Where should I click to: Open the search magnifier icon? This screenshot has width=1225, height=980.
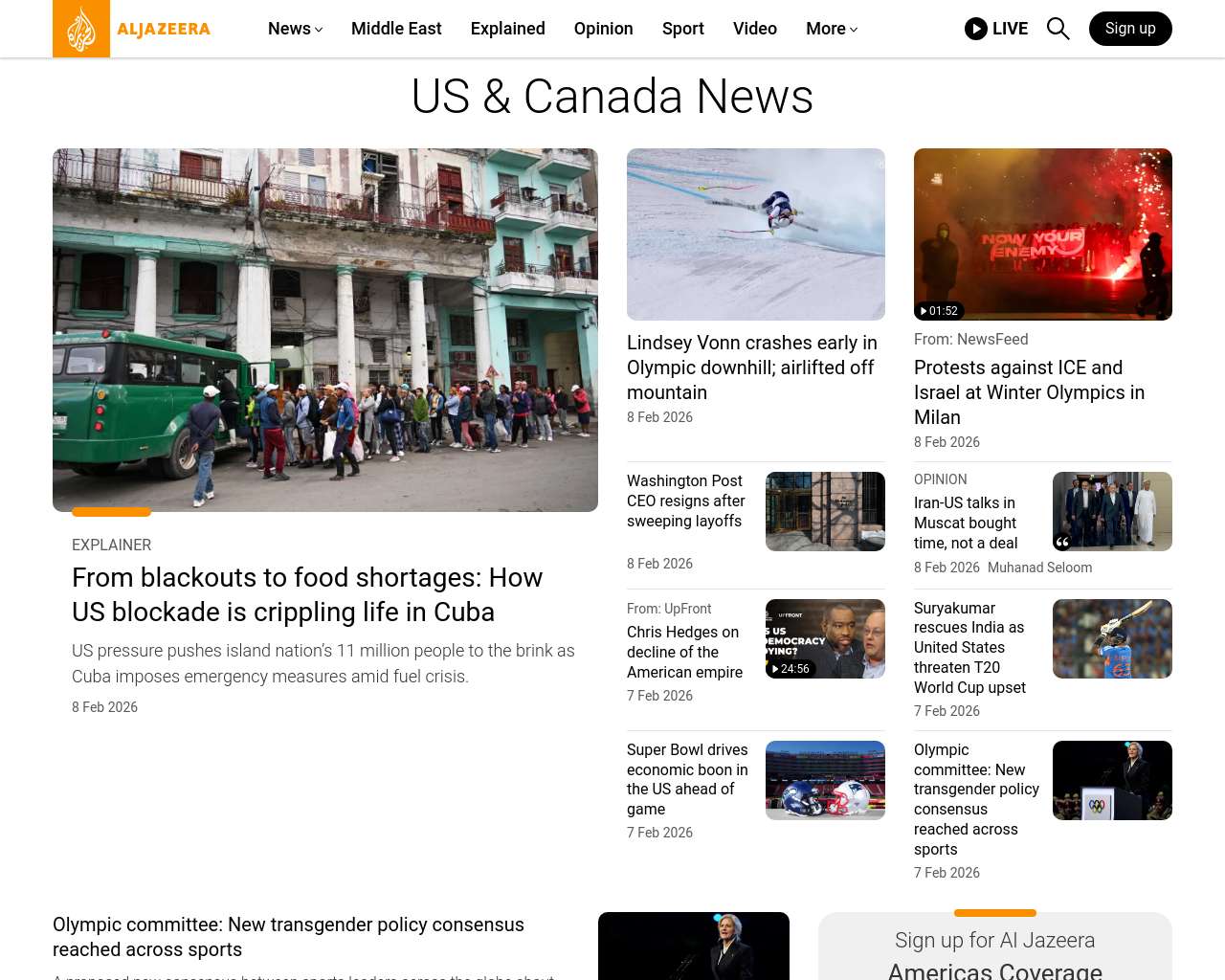pos(1058,29)
